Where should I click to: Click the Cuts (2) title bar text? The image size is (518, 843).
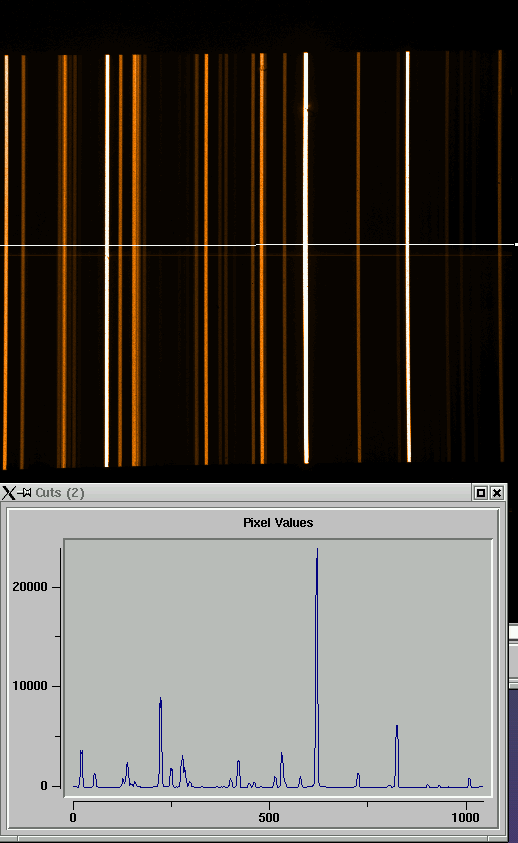tap(60, 492)
